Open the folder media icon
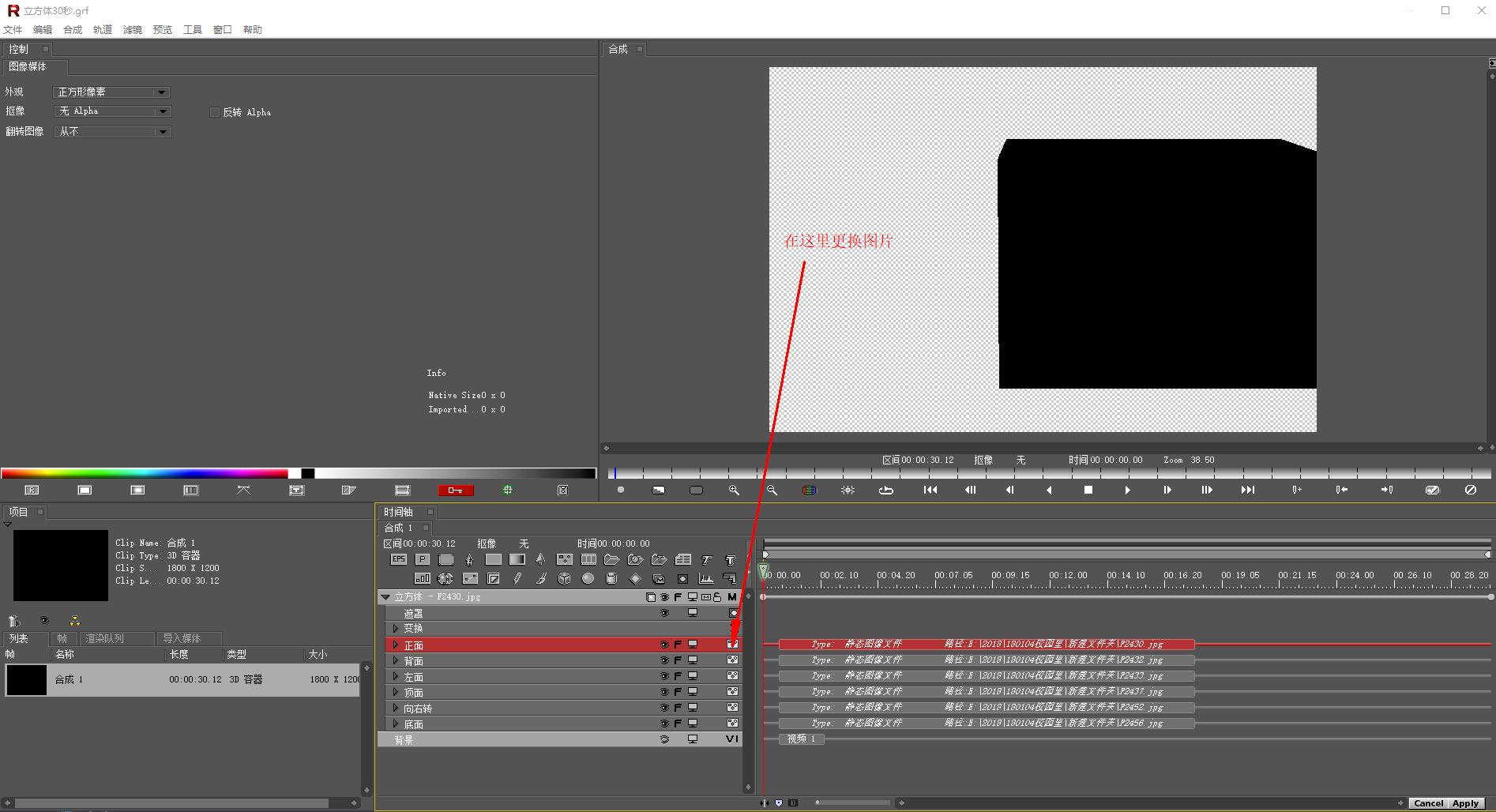 [x=611, y=559]
